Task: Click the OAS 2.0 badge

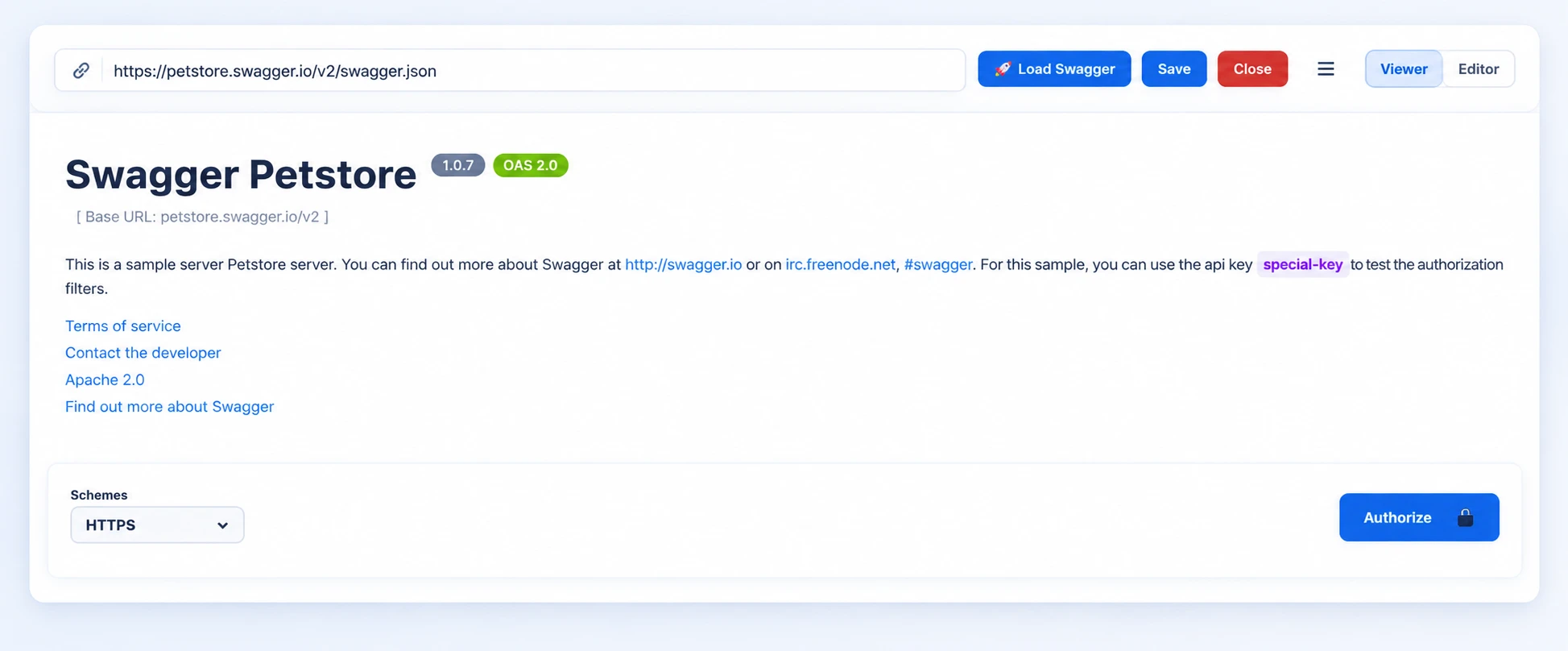Action: tap(530, 165)
